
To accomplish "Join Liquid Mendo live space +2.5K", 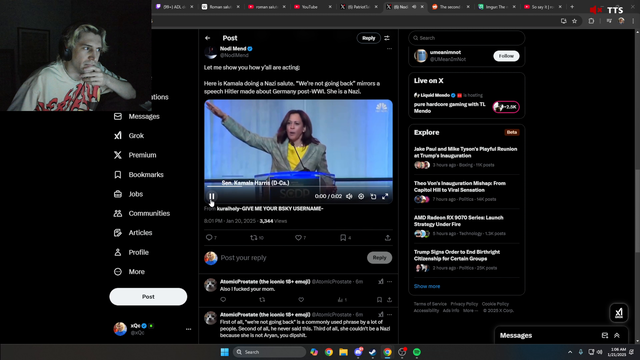I will [x=506, y=107].
